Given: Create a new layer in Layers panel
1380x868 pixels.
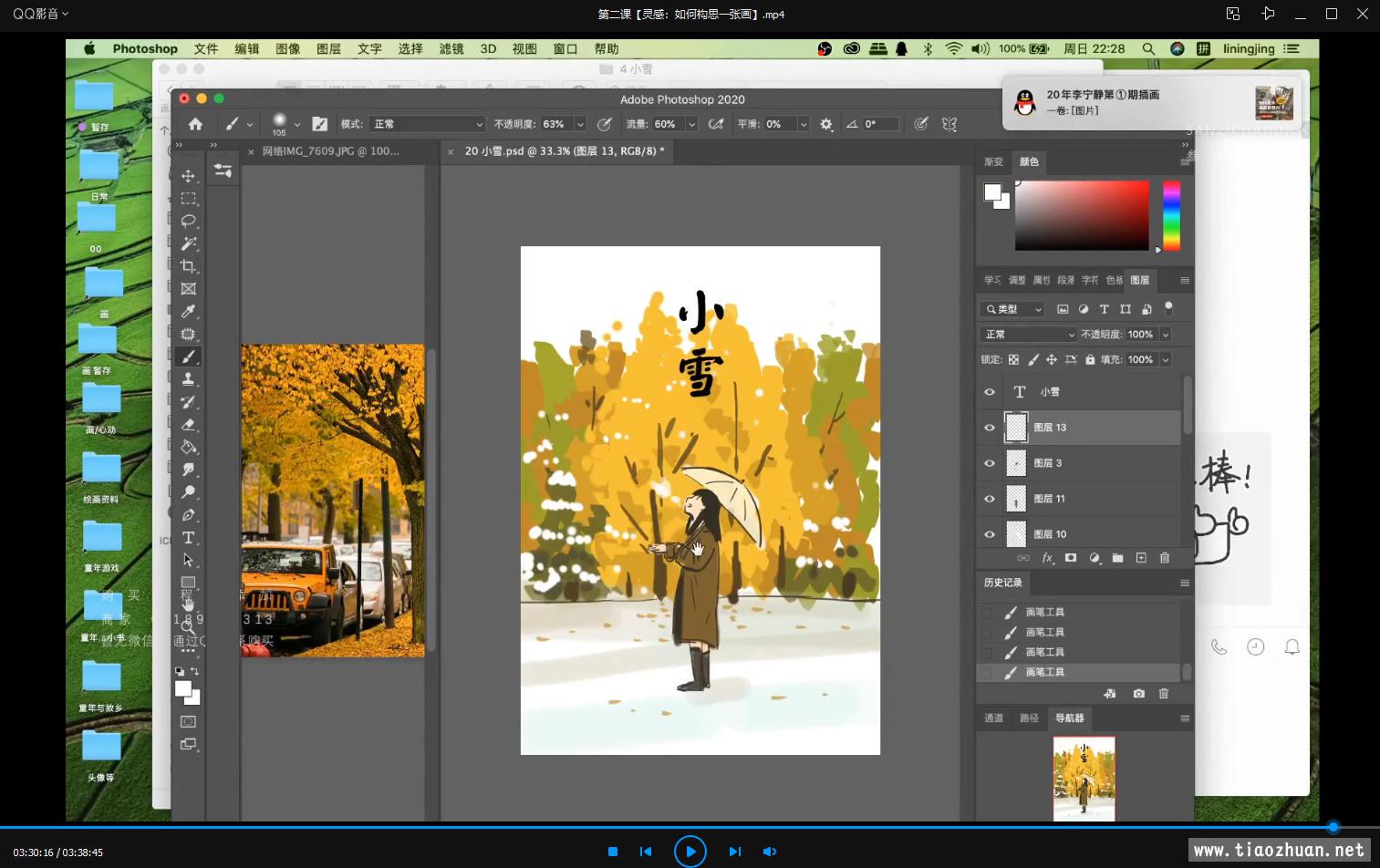Looking at the screenshot, I should (x=1140, y=558).
